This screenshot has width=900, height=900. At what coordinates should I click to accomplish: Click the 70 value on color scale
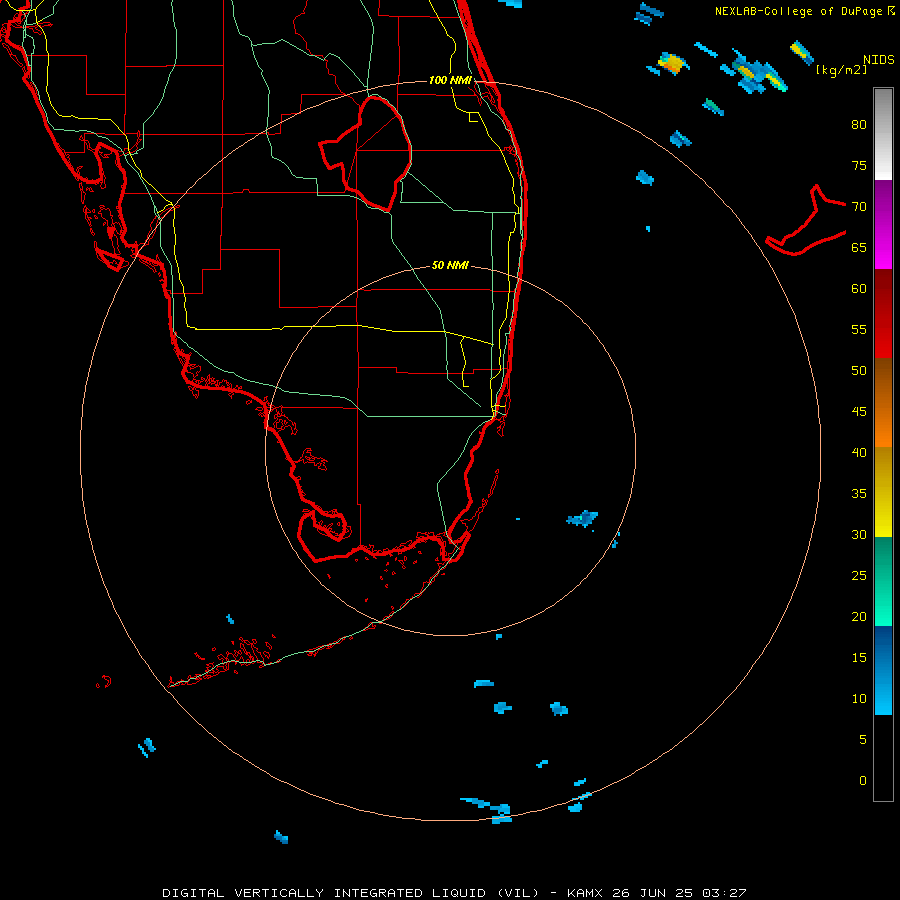click(859, 207)
